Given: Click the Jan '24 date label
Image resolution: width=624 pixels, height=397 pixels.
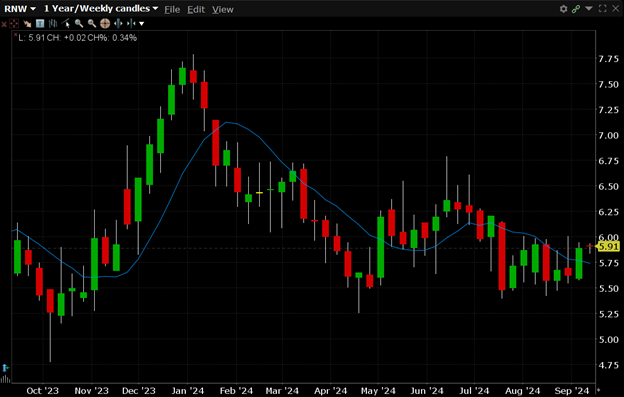Looking at the screenshot, I should click(x=187, y=391).
